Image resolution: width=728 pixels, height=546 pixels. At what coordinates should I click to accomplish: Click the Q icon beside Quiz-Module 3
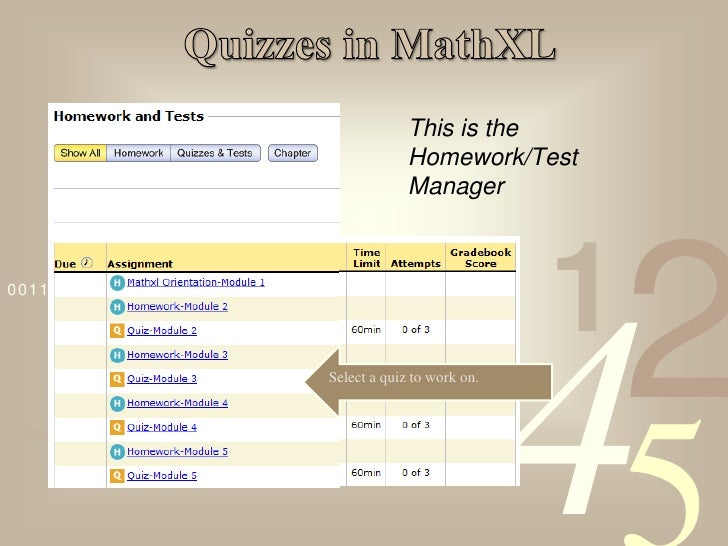coord(117,379)
